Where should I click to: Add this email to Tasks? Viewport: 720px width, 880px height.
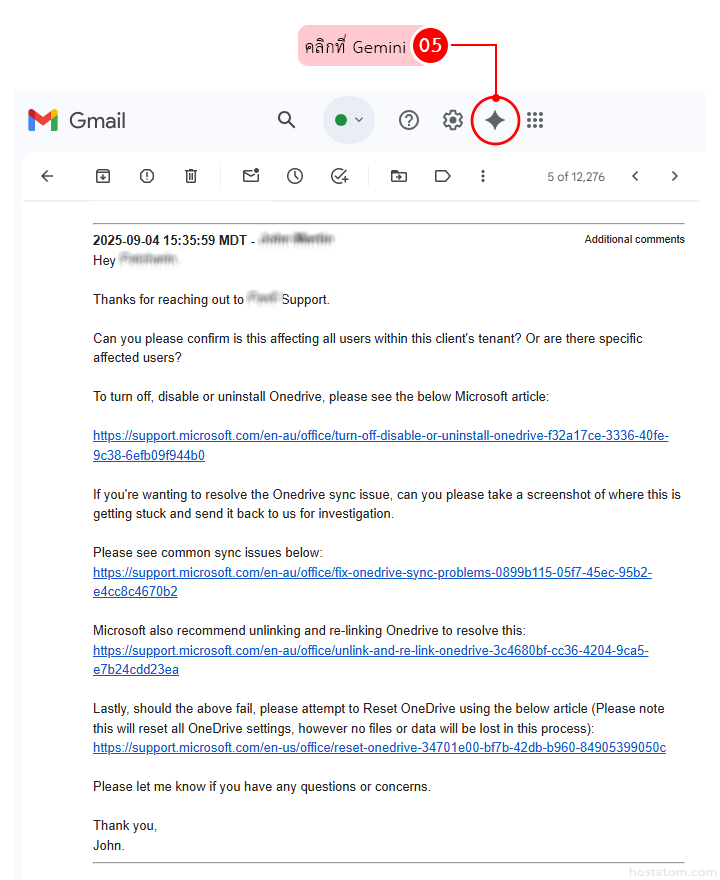point(340,176)
